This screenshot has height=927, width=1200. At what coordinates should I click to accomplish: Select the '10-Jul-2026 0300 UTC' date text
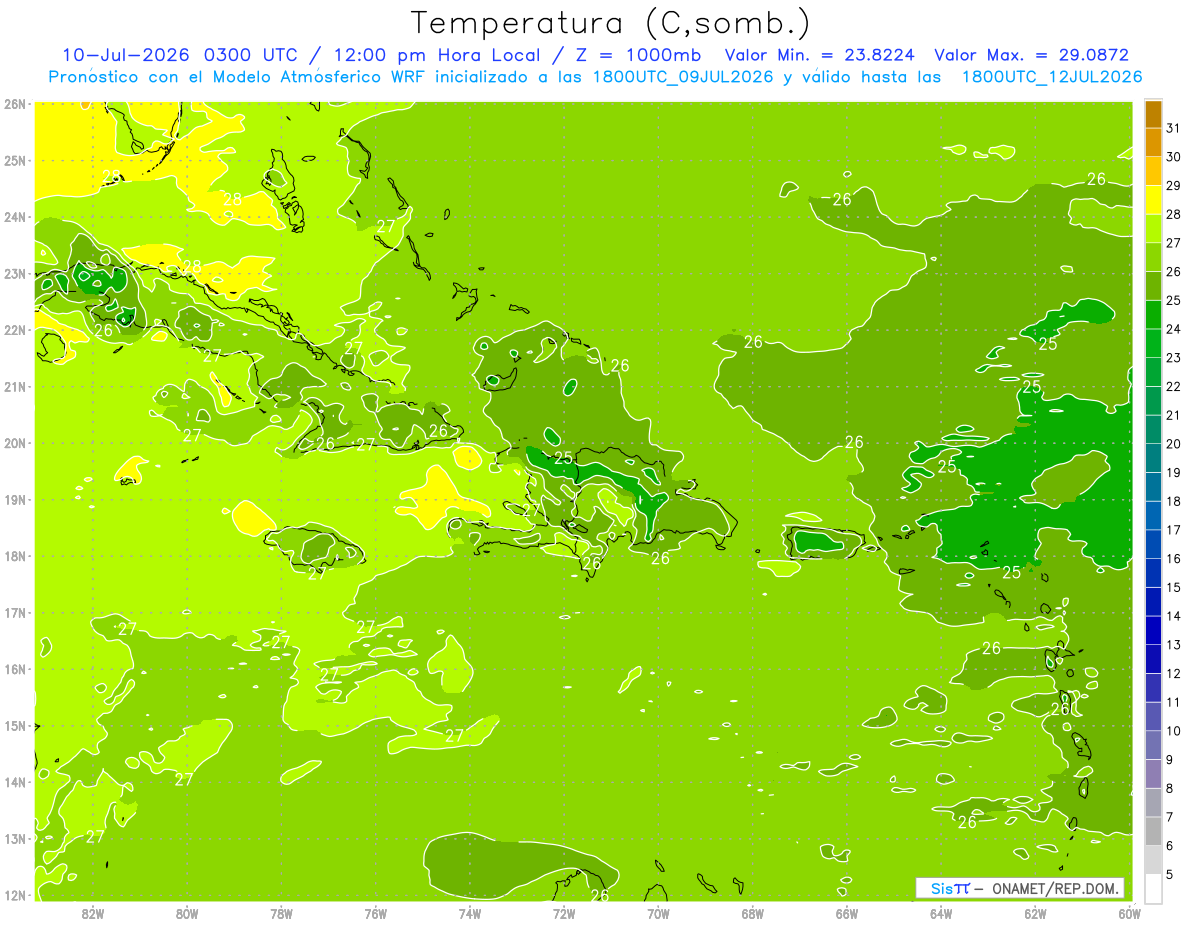pyautogui.click(x=179, y=55)
